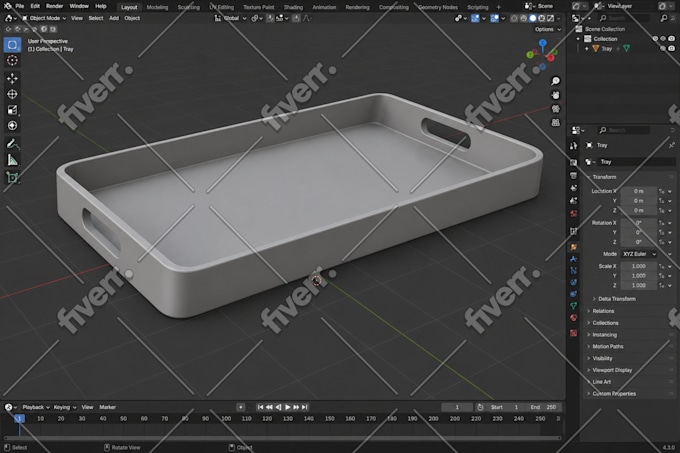This screenshot has width=680, height=453.
Task: Disable Tray in renders camera icon
Action: click(671, 49)
